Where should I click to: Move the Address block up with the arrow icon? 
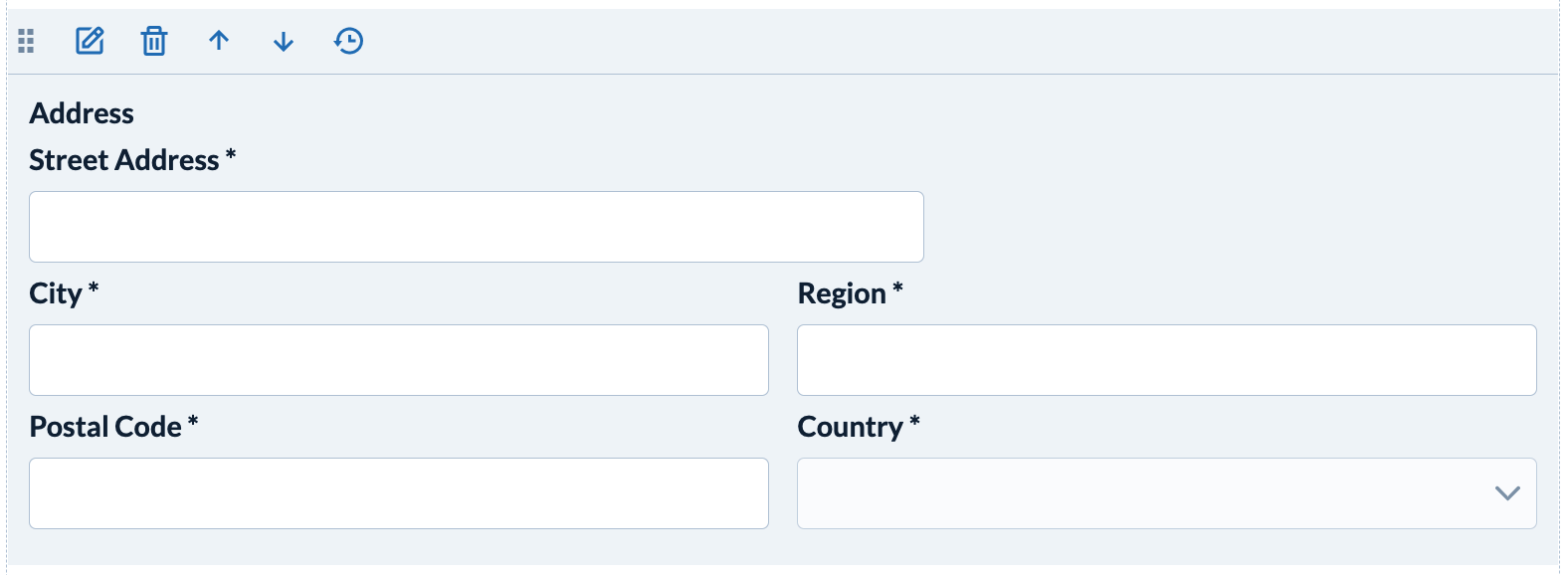(218, 41)
